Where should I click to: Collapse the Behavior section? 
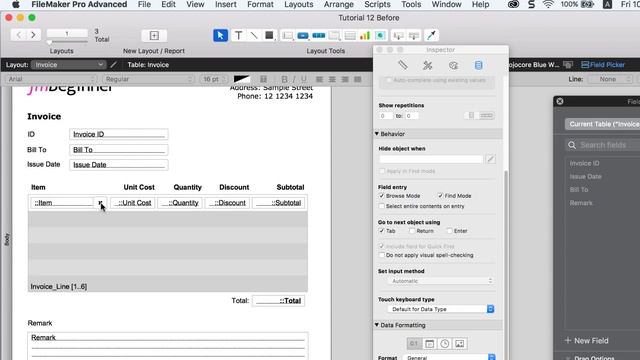pos(377,134)
